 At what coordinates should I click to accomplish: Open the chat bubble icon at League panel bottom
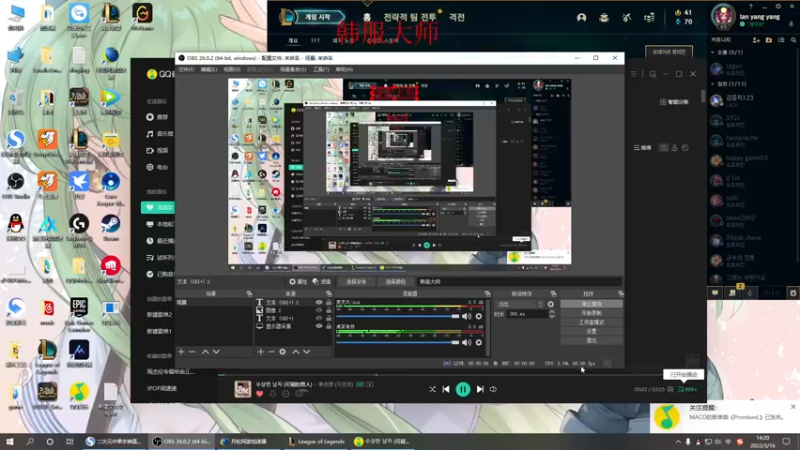(x=715, y=293)
